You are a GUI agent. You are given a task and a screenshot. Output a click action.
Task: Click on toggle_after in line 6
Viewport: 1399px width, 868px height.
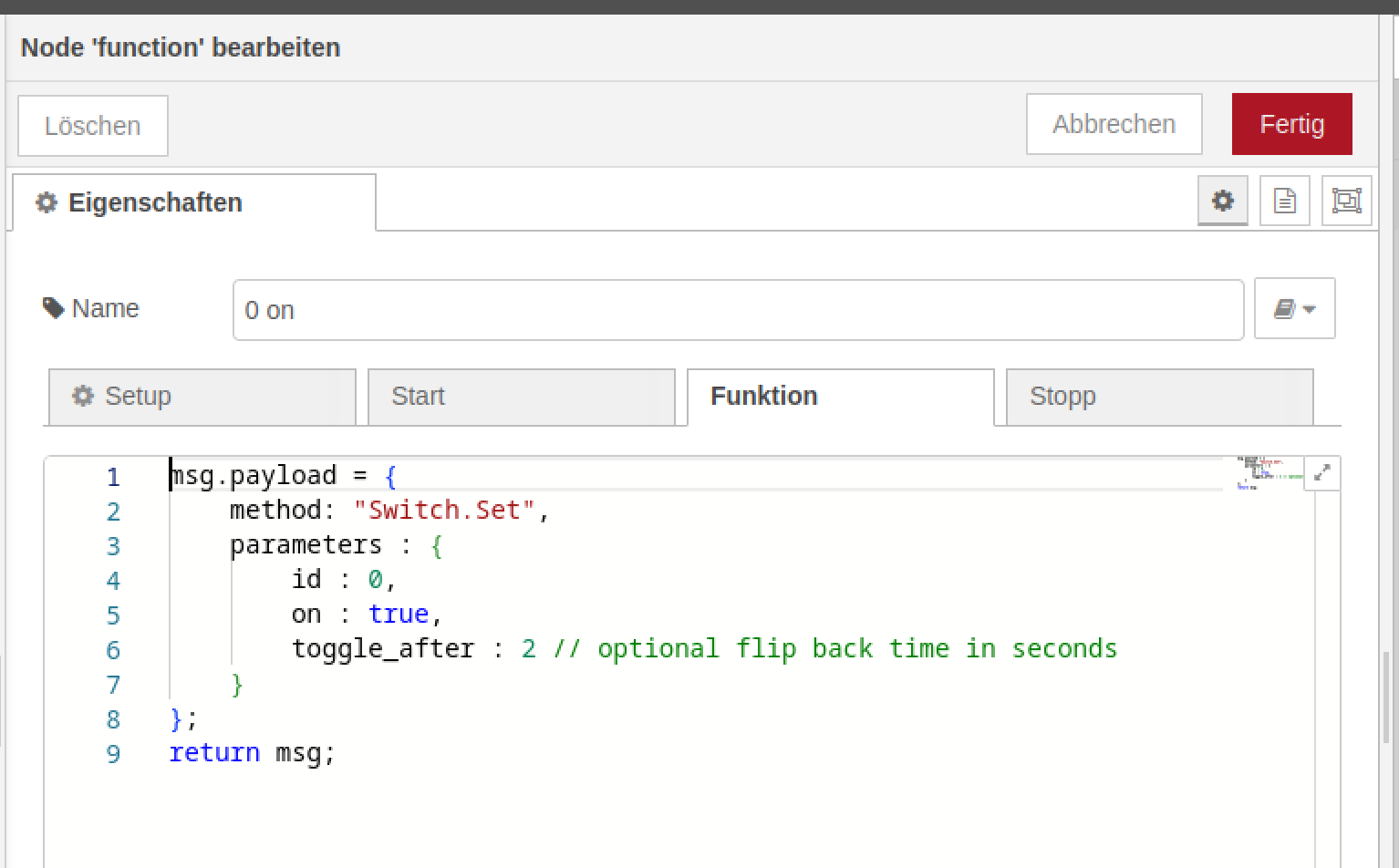pyautogui.click(x=383, y=648)
